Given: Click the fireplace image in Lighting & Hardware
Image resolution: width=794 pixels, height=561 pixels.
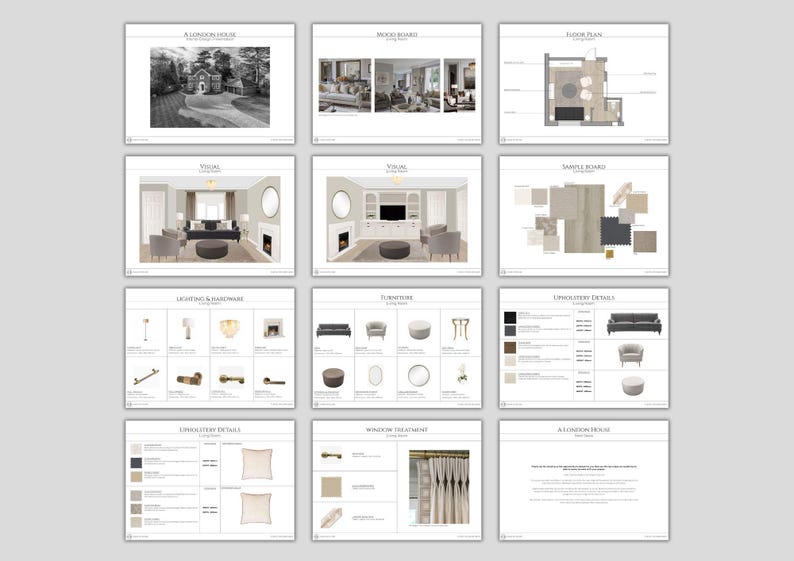Looking at the screenshot, I should [273, 329].
